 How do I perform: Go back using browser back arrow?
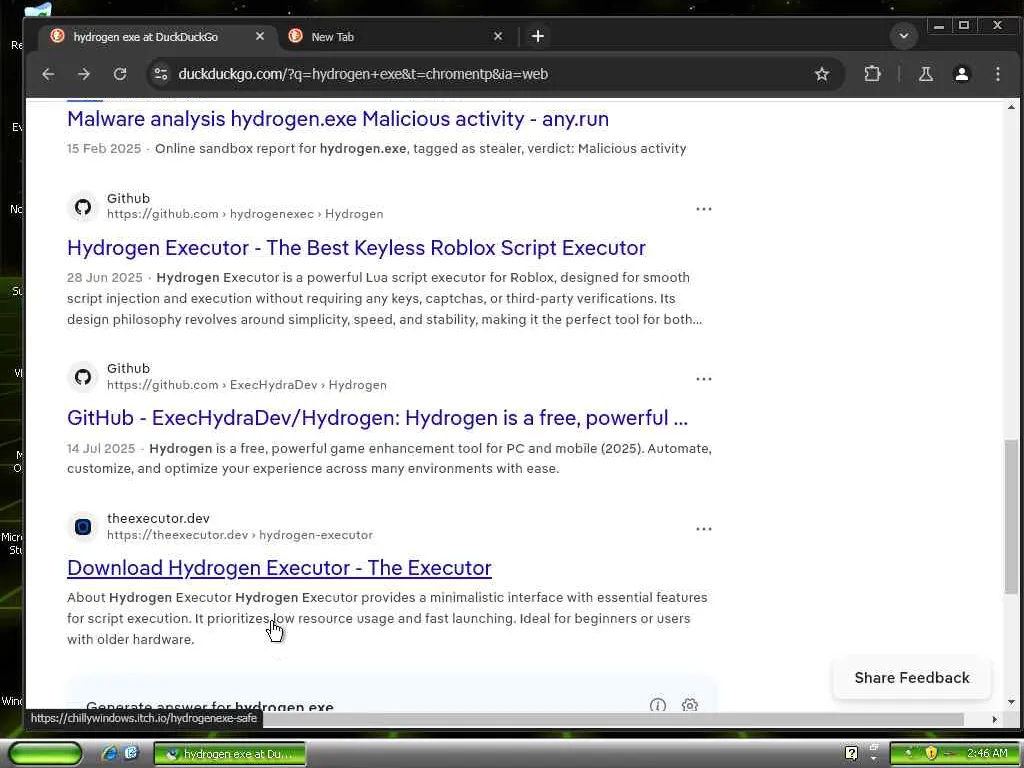coord(48,74)
